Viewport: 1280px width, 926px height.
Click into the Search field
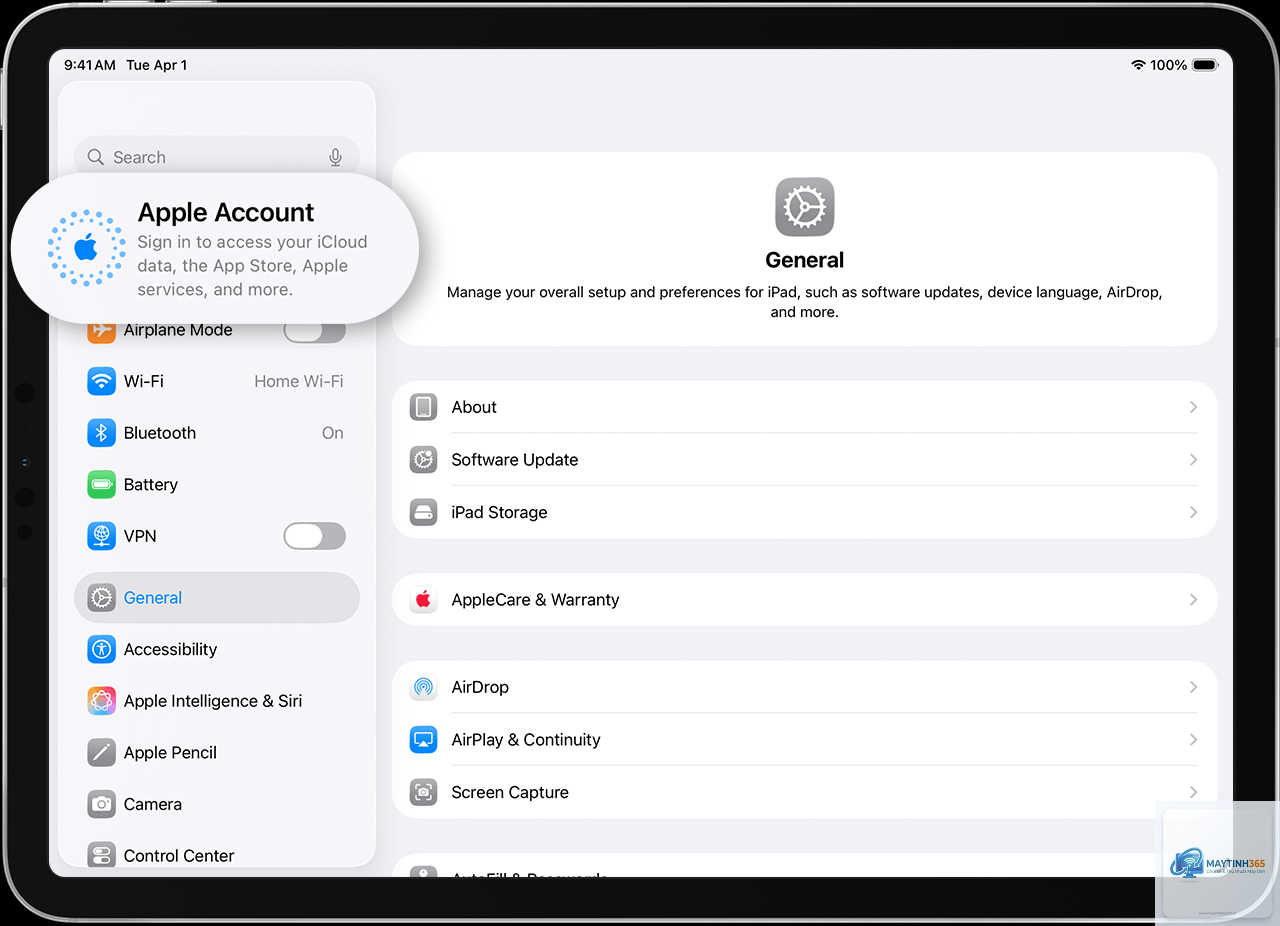pyautogui.click(x=216, y=157)
